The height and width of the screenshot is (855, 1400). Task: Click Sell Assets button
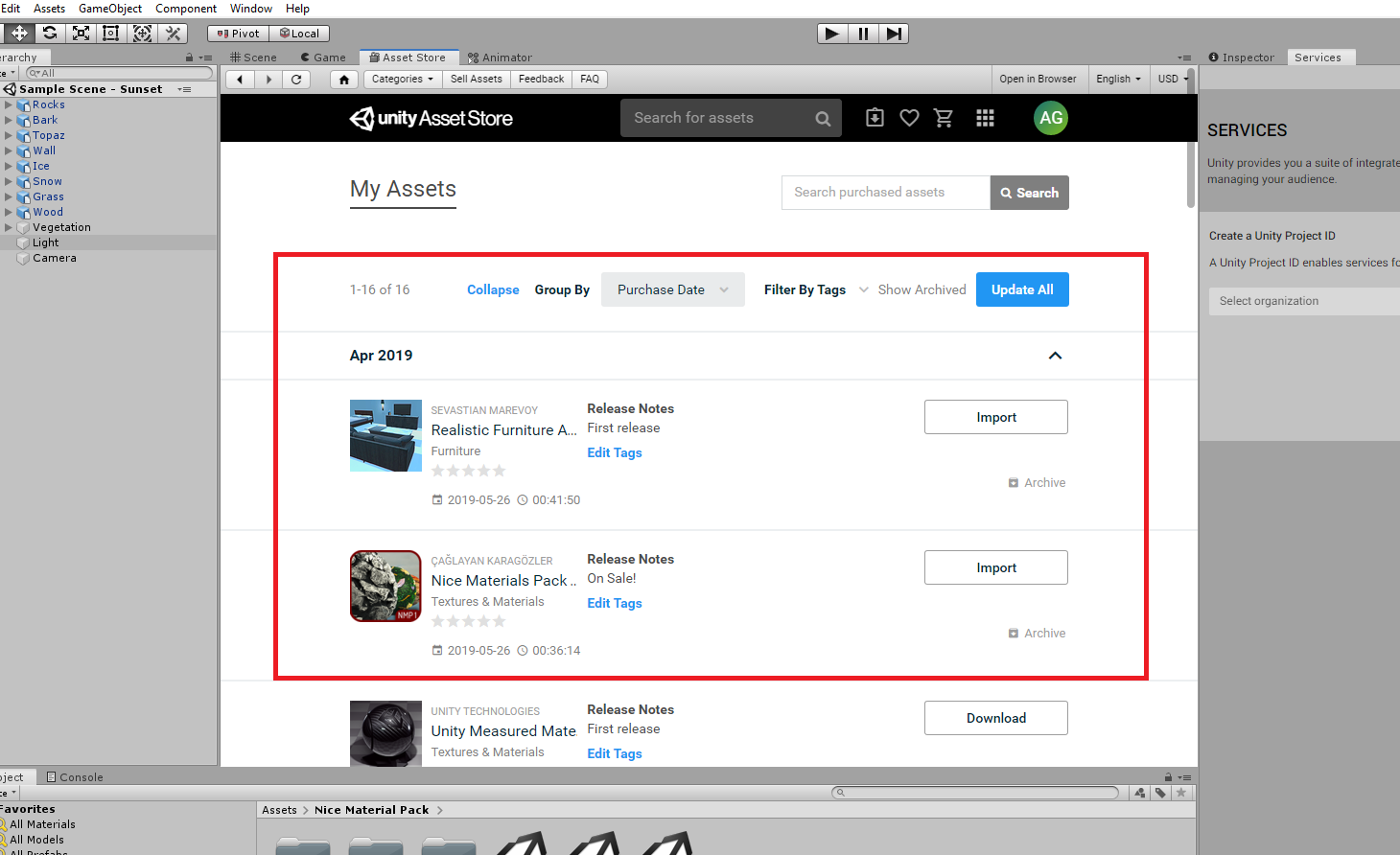pyautogui.click(x=477, y=80)
